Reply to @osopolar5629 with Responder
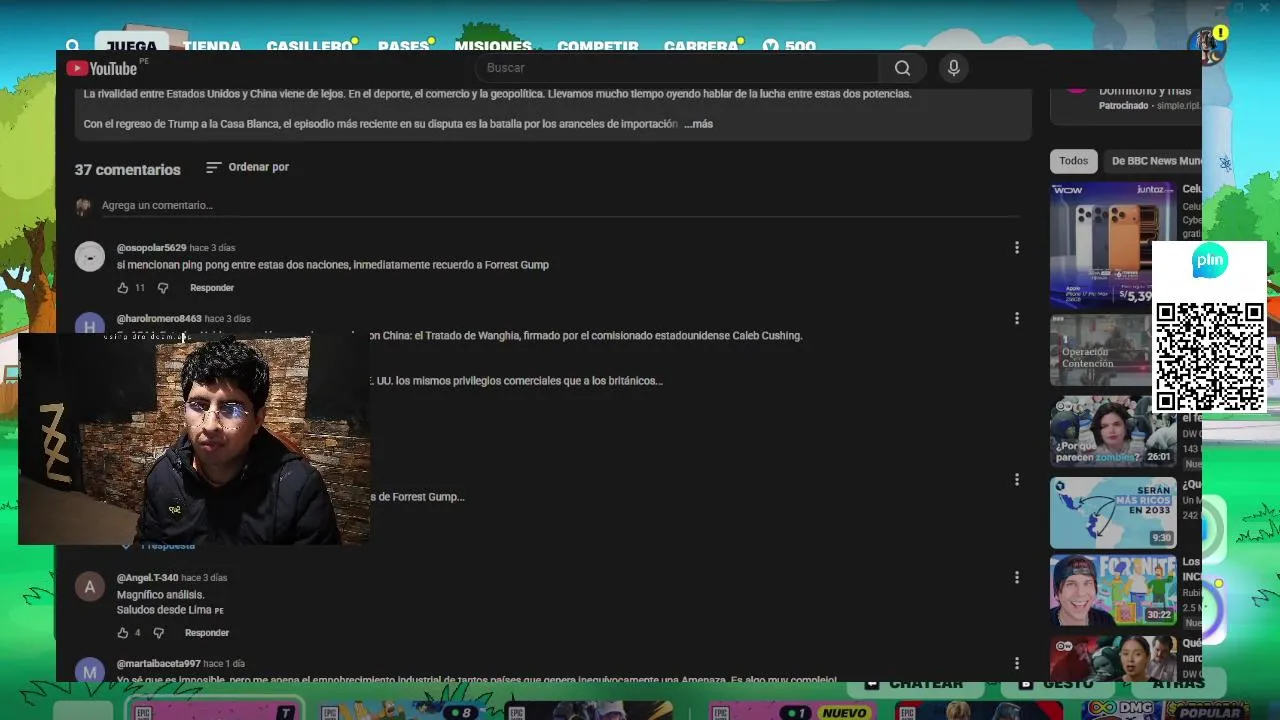The image size is (1280, 720). pos(212,288)
